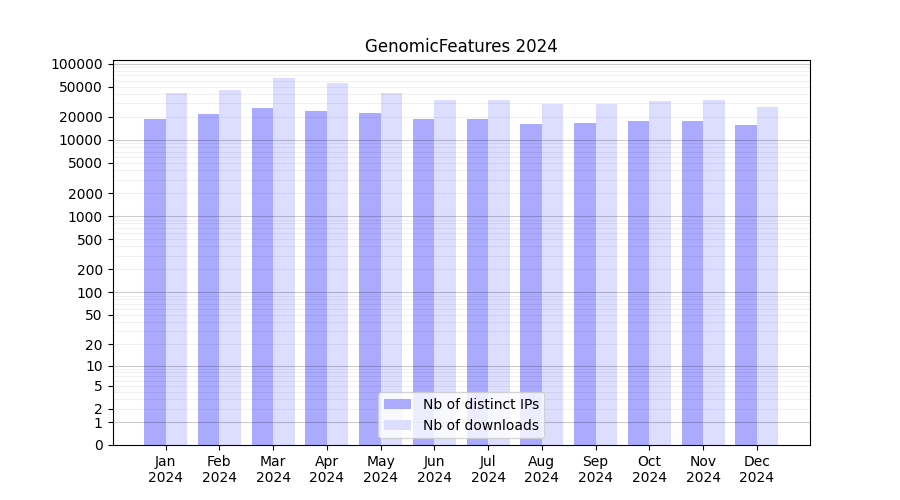The image size is (900, 500).
Task: Click the chart title GenomicFeatures 2024
Action: point(461,46)
